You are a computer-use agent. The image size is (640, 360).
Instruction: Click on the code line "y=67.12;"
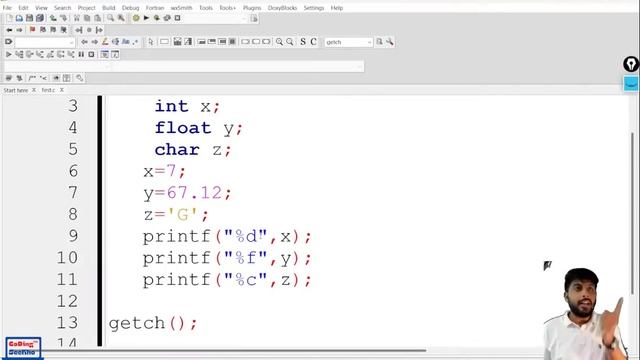pos(187,193)
